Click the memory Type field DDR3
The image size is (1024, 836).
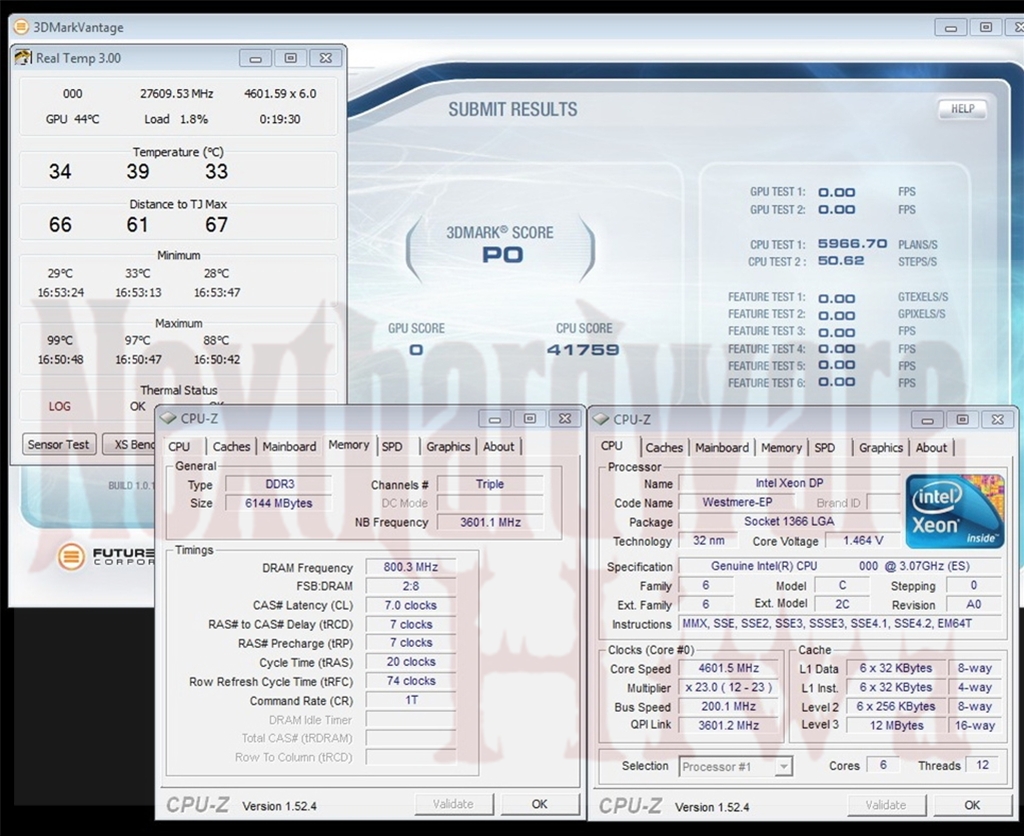pos(279,484)
